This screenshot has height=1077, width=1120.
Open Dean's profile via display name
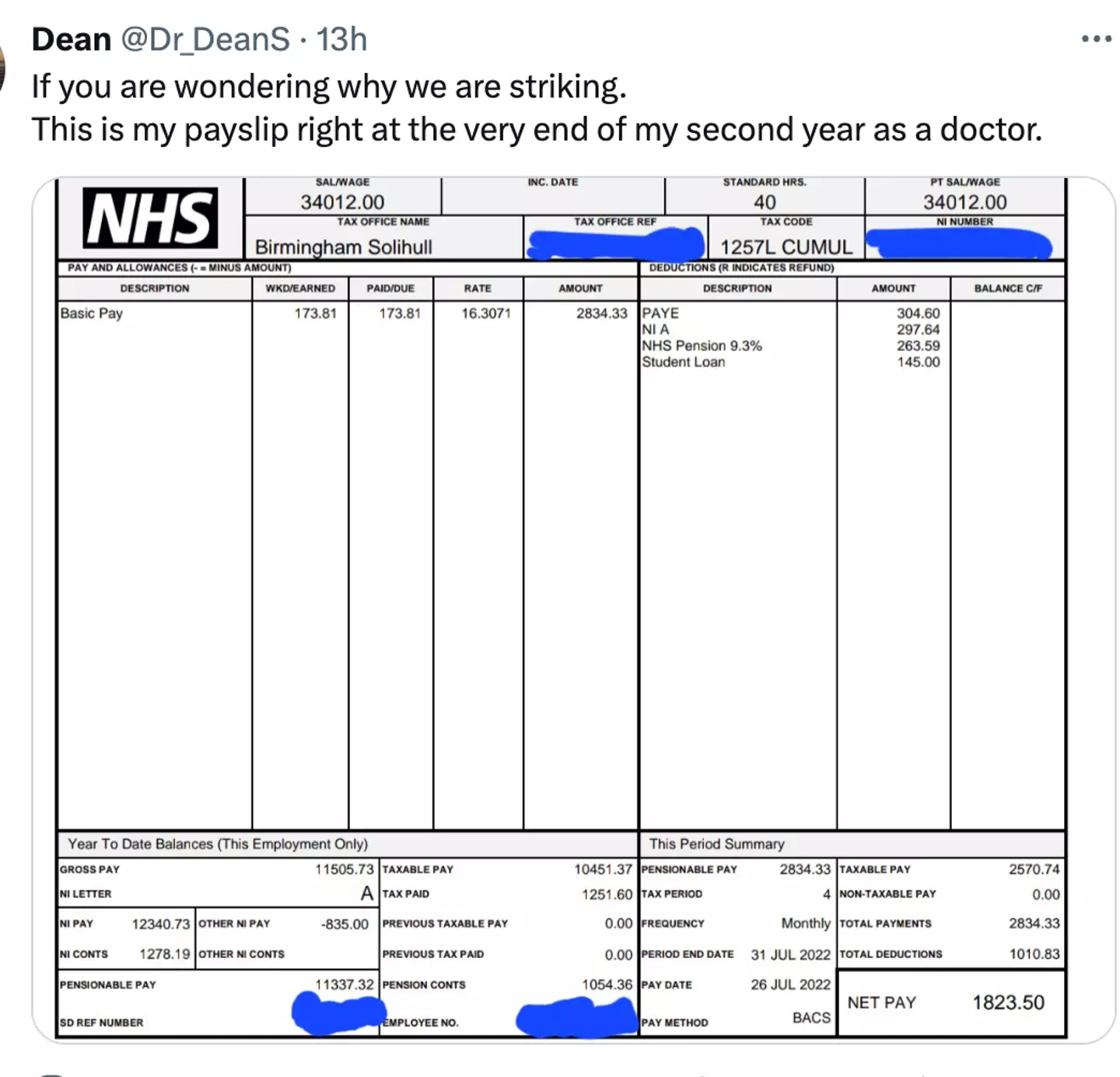72,39
